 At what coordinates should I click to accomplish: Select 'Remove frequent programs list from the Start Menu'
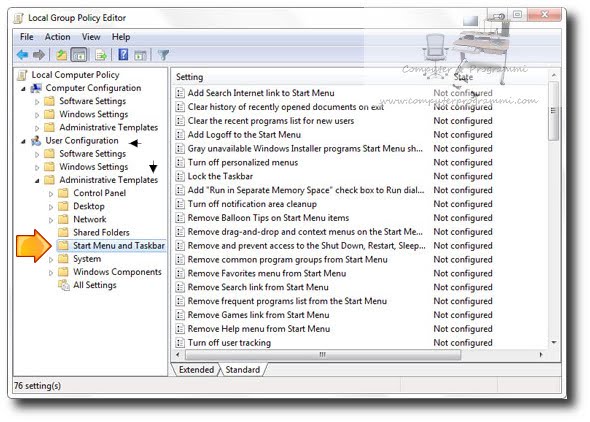tap(287, 301)
